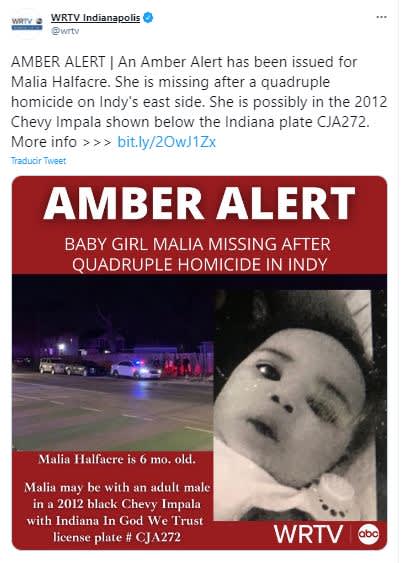
Task: Click the abc logo in the graphic
Action: (x=368, y=534)
